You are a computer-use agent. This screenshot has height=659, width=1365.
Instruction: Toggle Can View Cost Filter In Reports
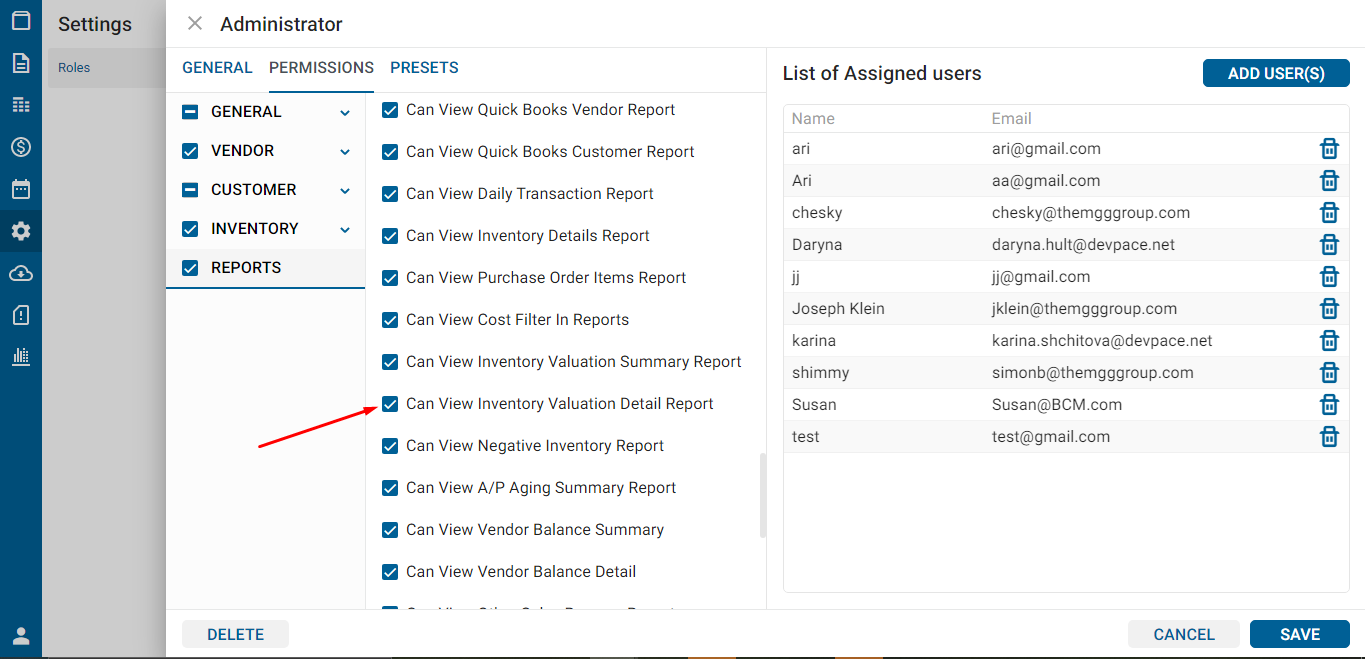[x=391, y=320]
